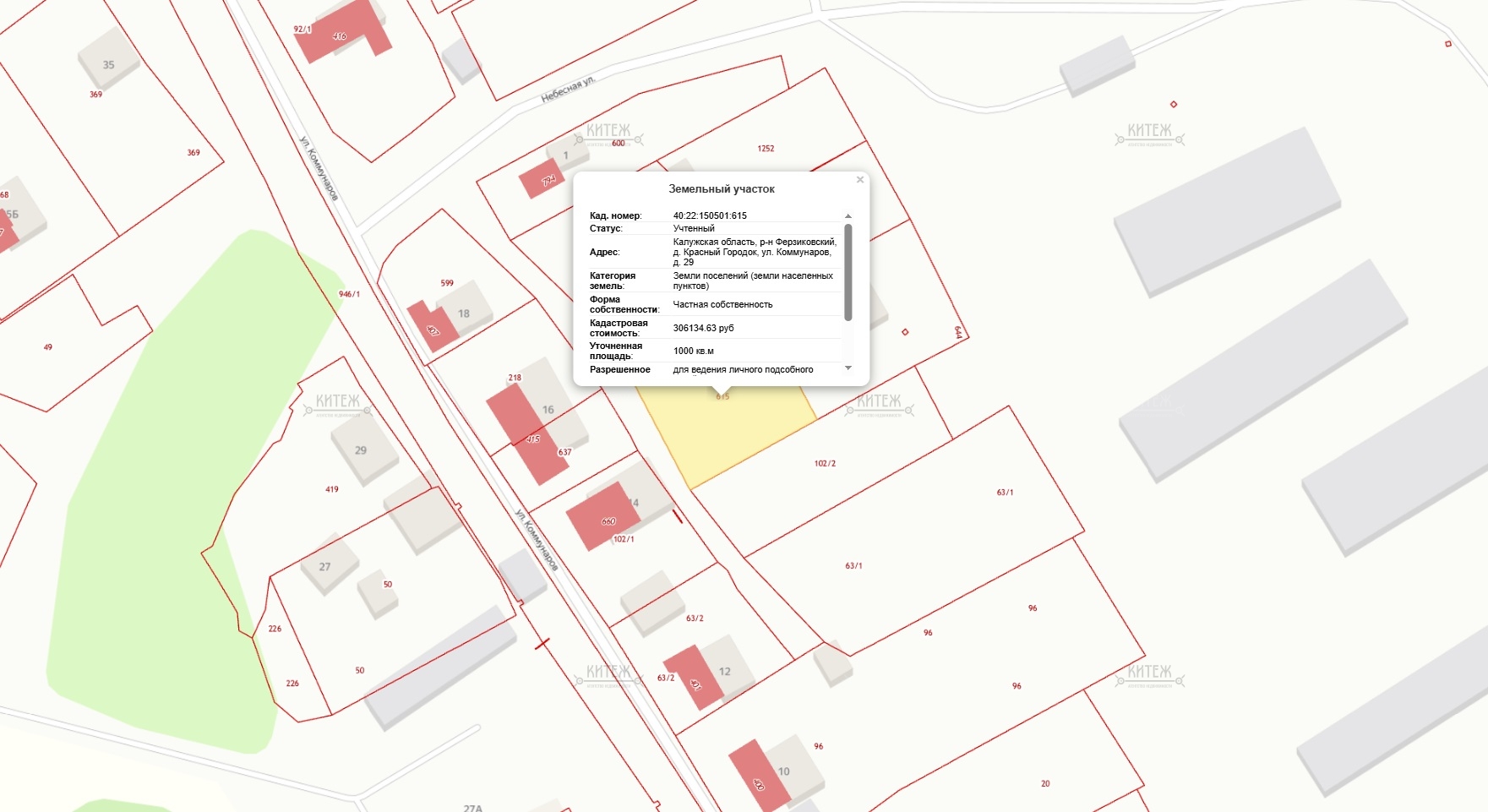Click the Небесная ул. street label
The image size is (1488, 812).
[568, 90]
